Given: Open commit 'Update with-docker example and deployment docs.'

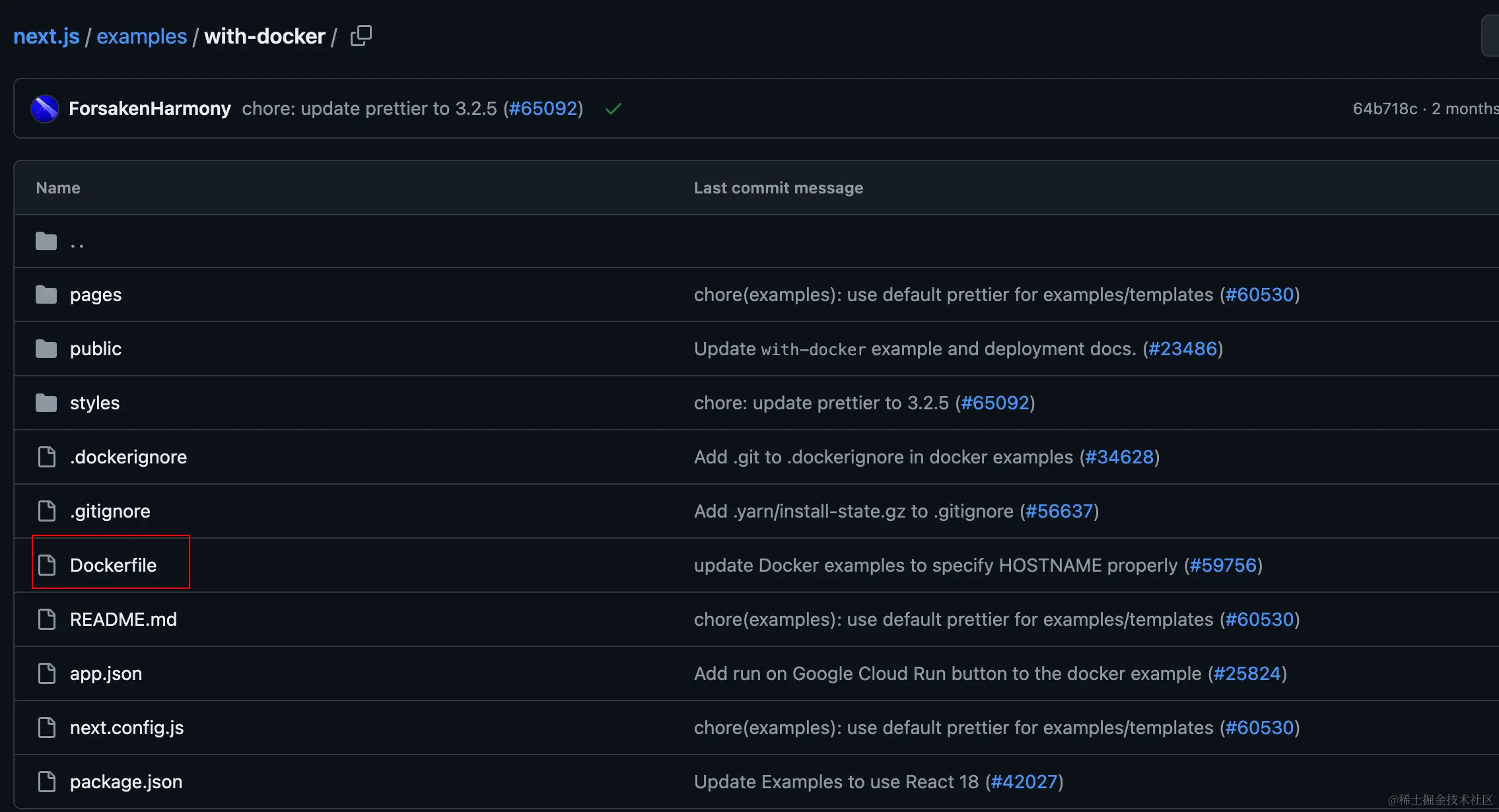Looking at the screenshot, I should [x=915, y=349].
